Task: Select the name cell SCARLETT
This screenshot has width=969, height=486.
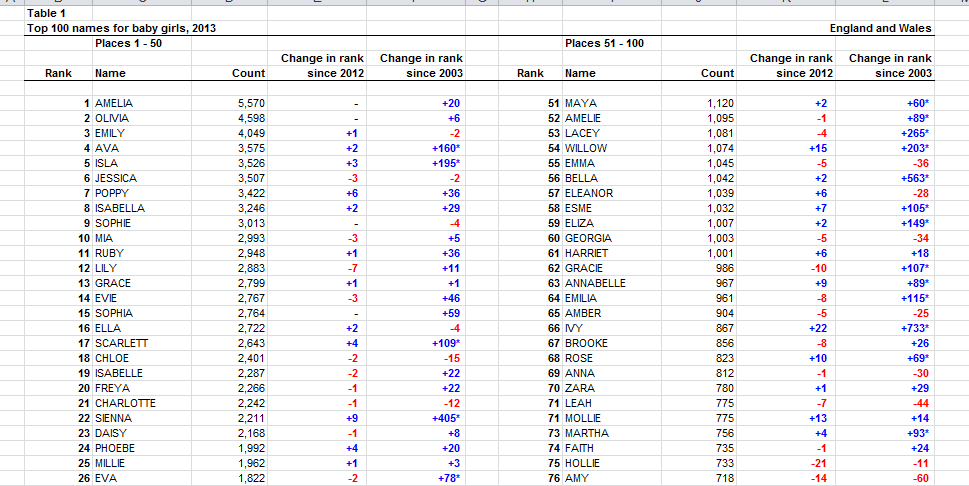Action: click(x=121, y=344)
